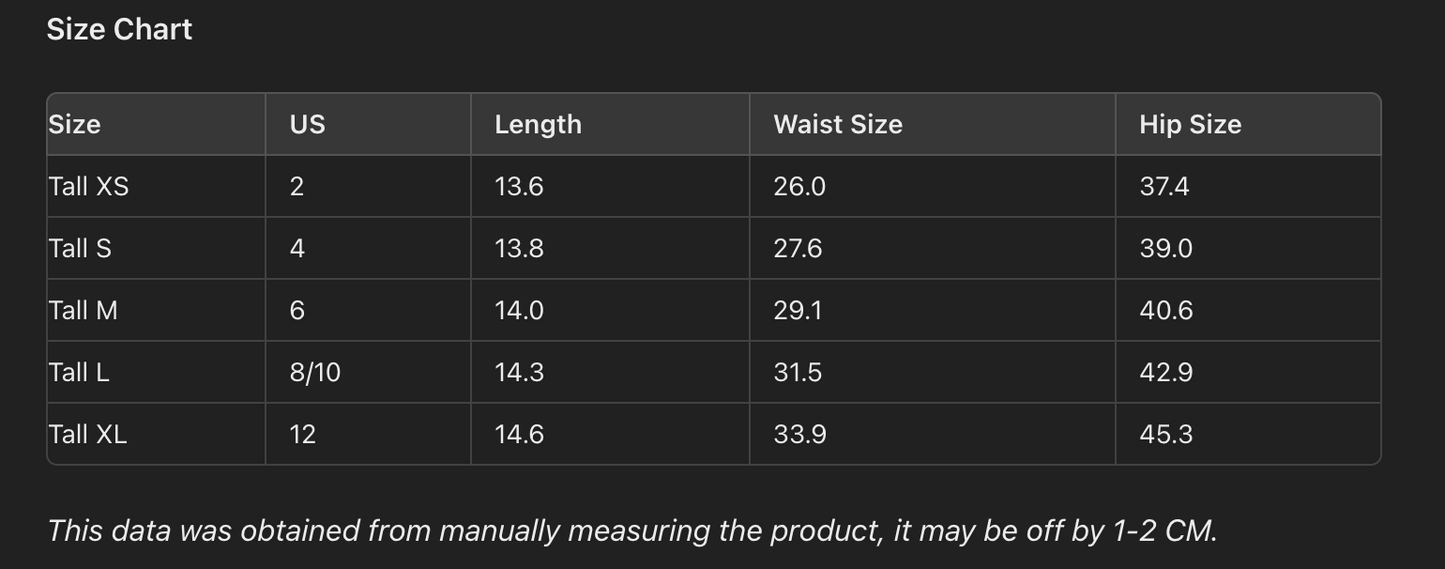Select the Tall XL size cell
1445x569 pixels.
click(88, 434)
